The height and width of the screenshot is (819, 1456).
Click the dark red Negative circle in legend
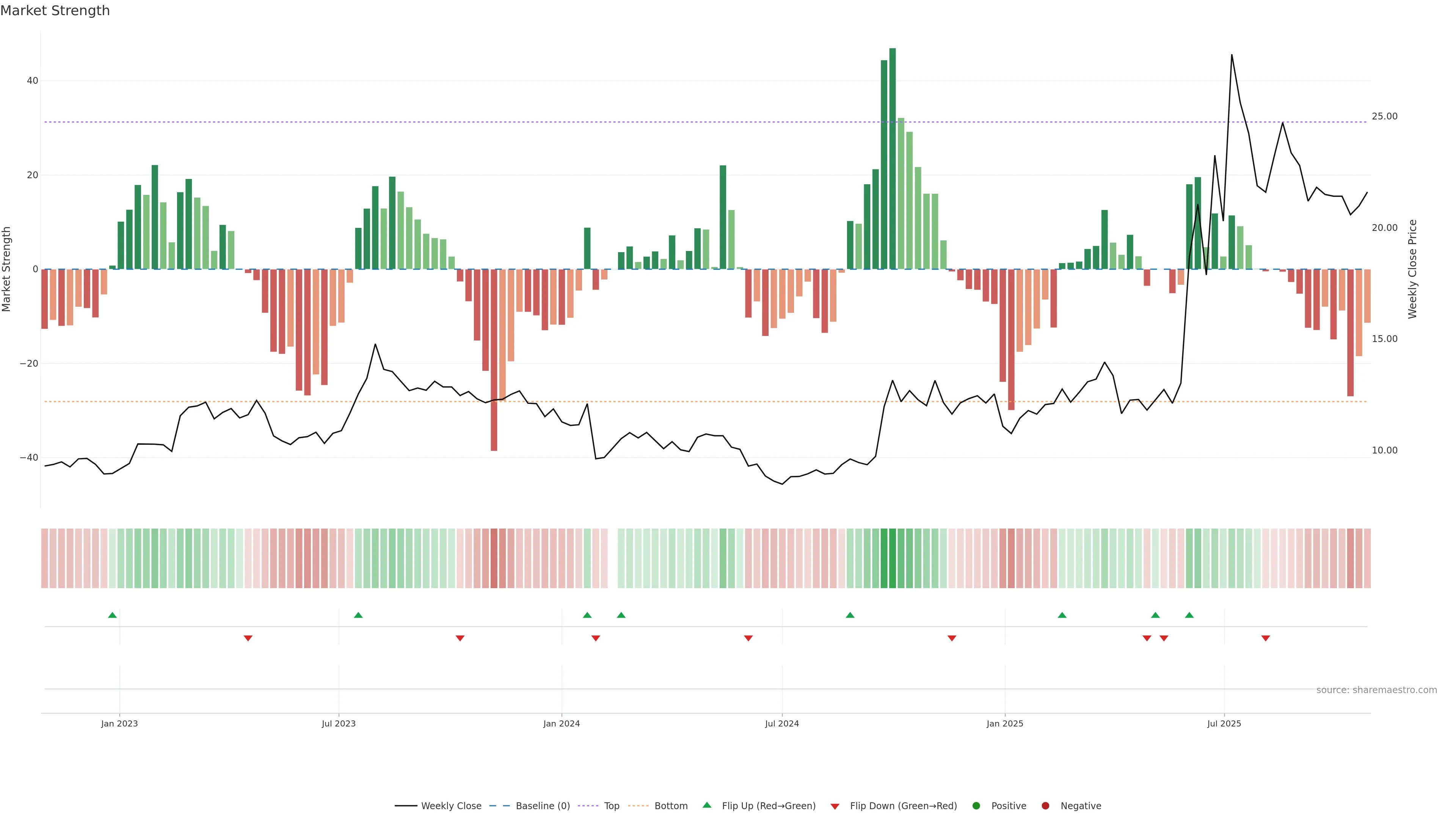click(x=1045, y=806)
